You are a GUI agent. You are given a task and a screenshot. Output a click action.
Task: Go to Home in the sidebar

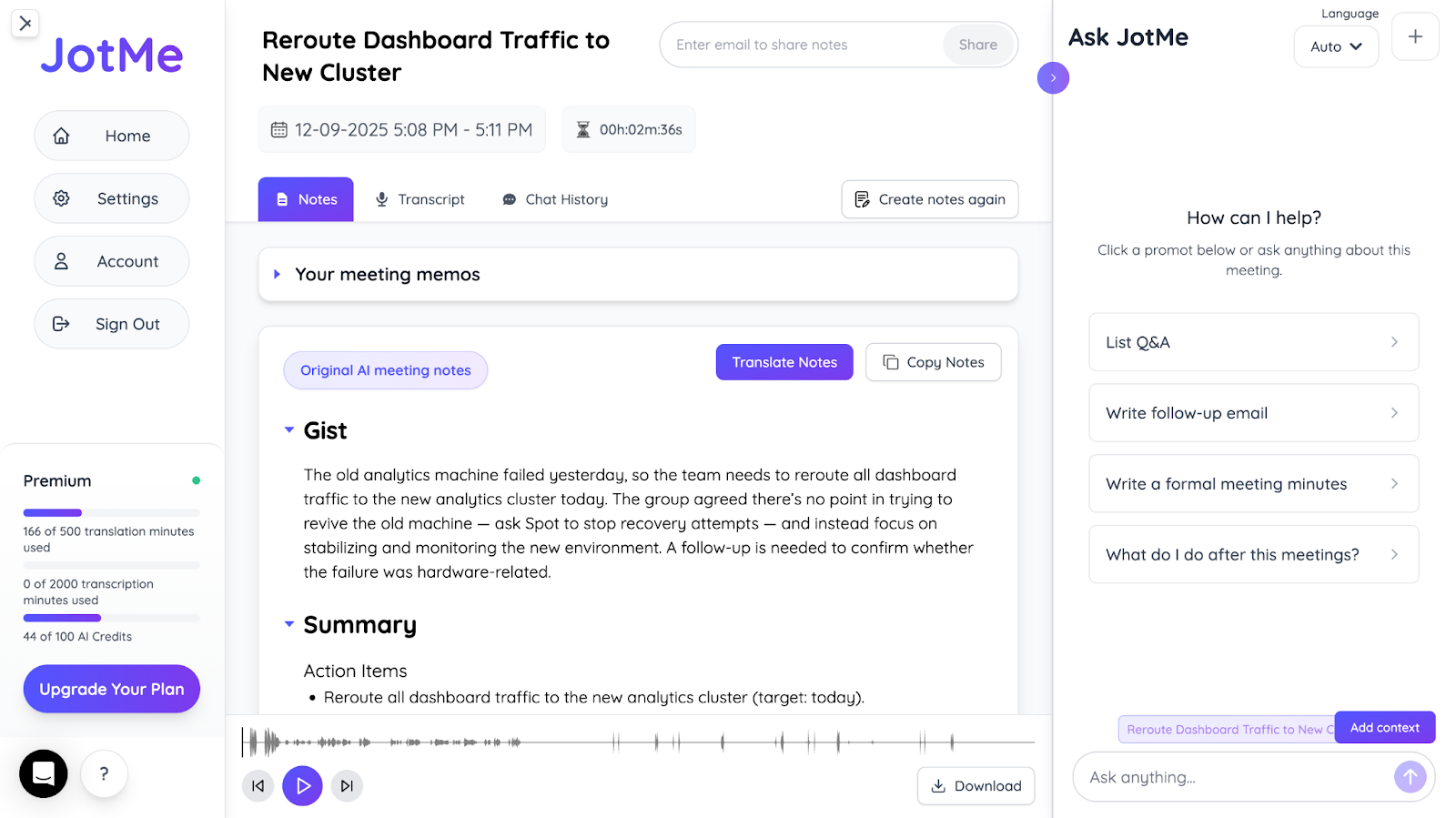pyautogui.click(x=112, y=136)
